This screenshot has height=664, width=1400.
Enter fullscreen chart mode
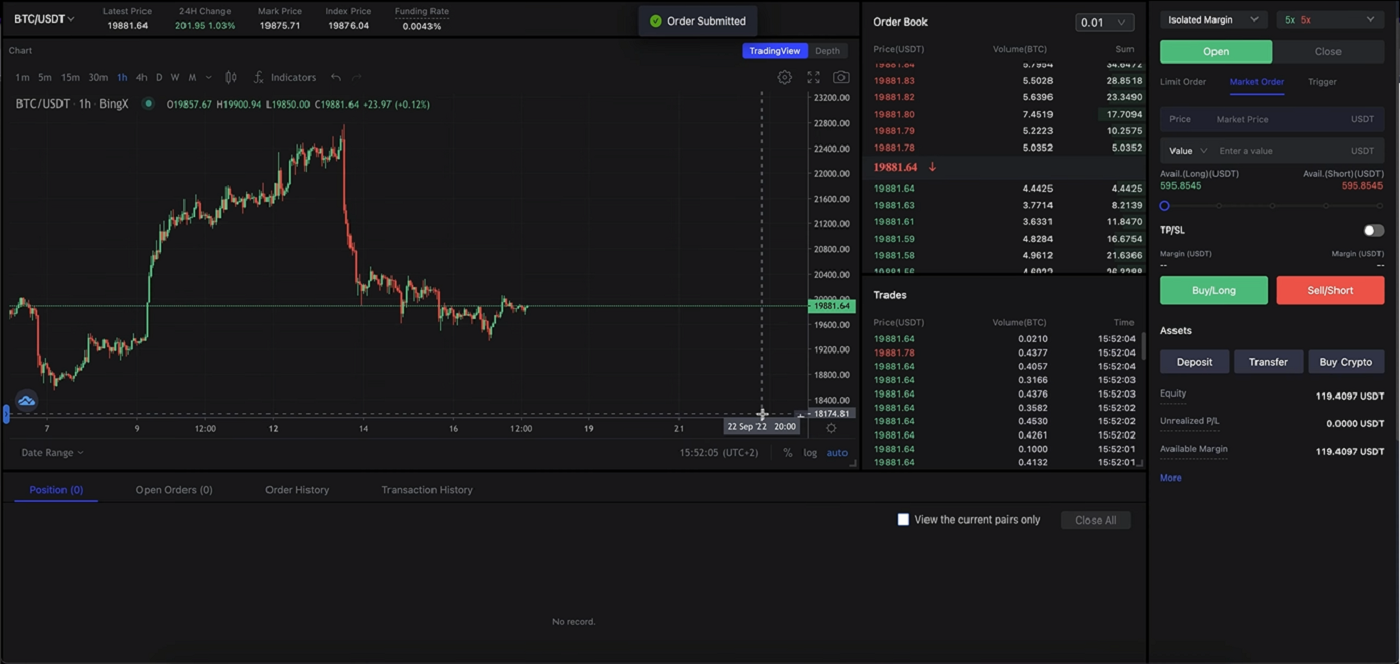point(813,77)
